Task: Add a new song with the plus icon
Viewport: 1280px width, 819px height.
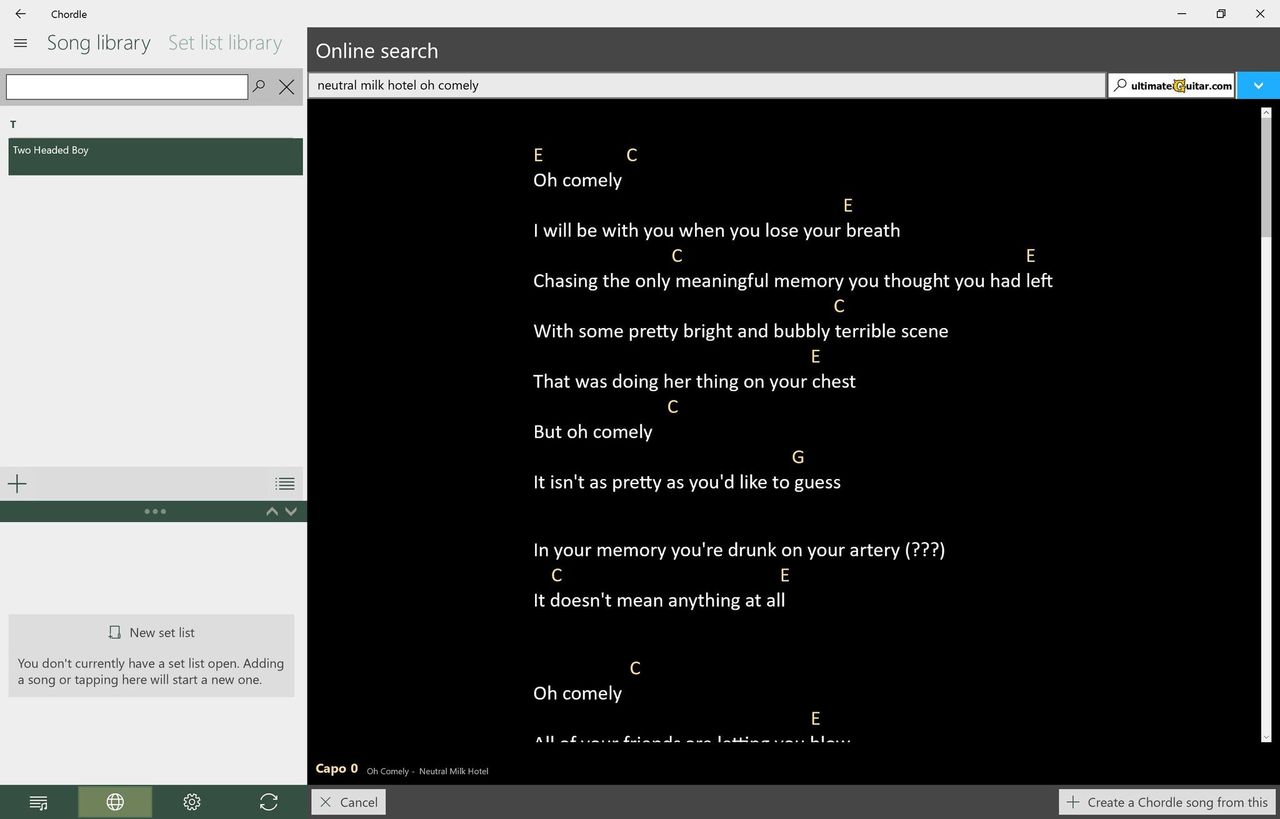Action: tap(17, 484)
